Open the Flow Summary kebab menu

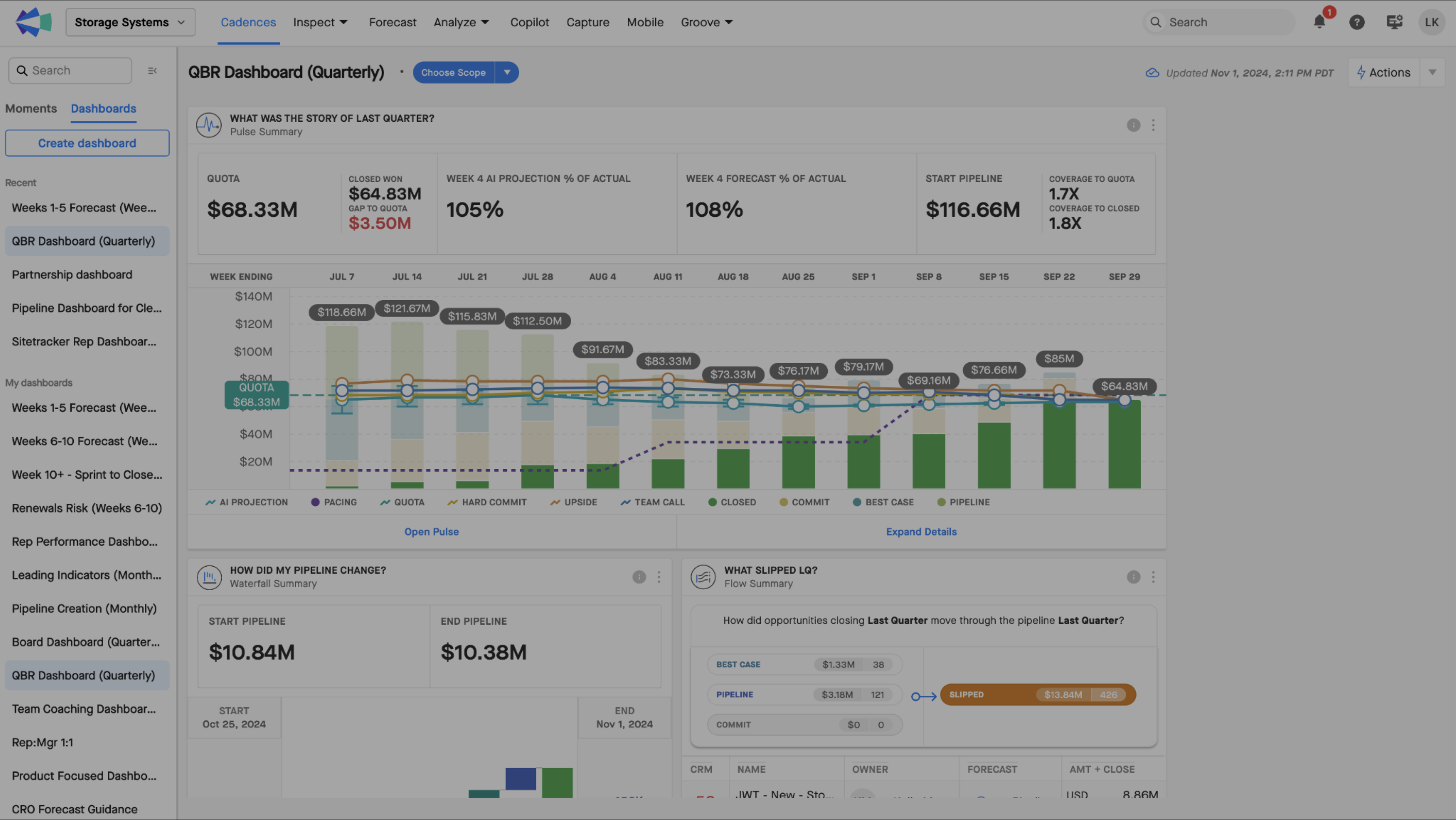click(x=1153, y=576)
